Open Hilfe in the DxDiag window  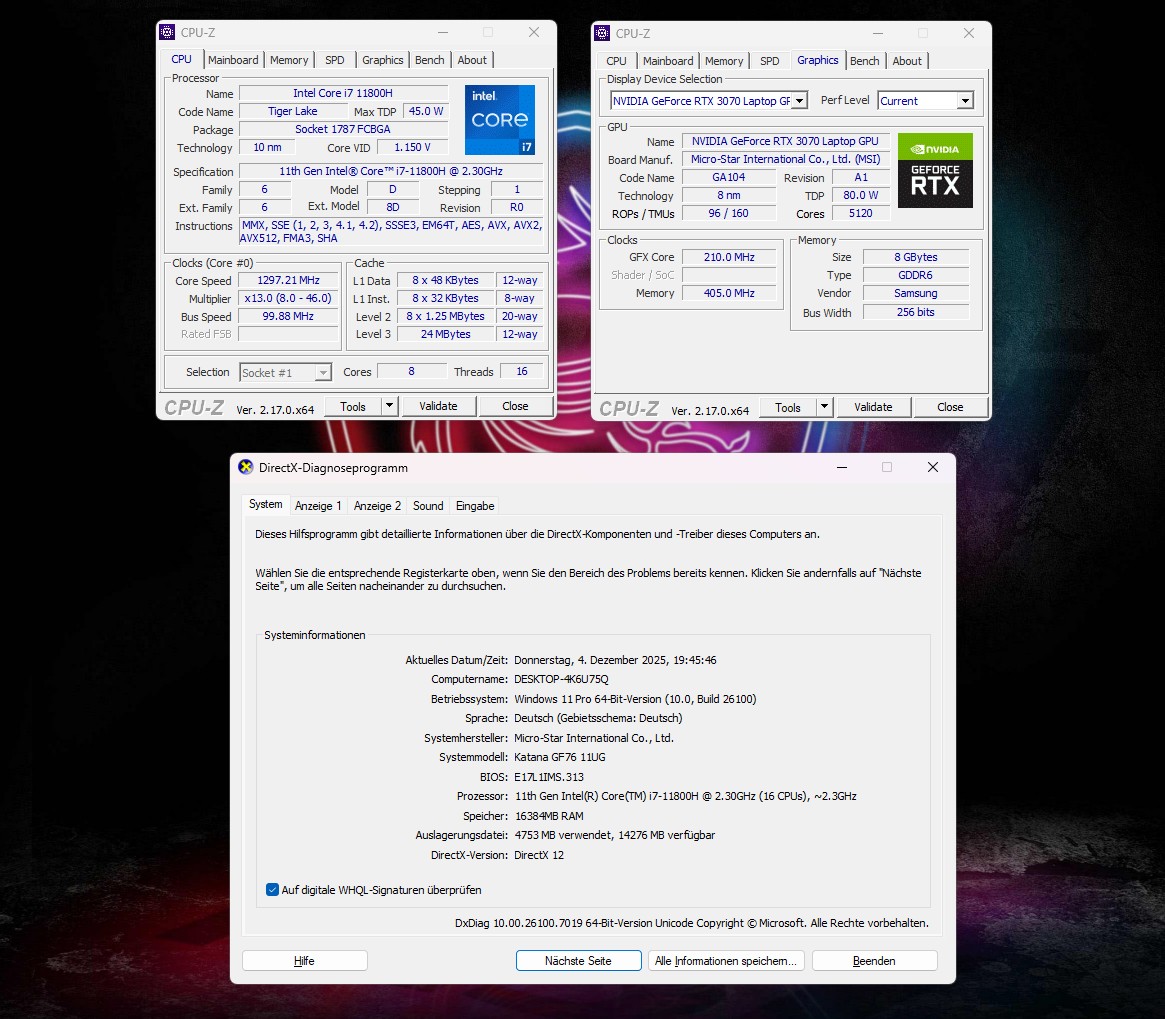pos(304,960)
